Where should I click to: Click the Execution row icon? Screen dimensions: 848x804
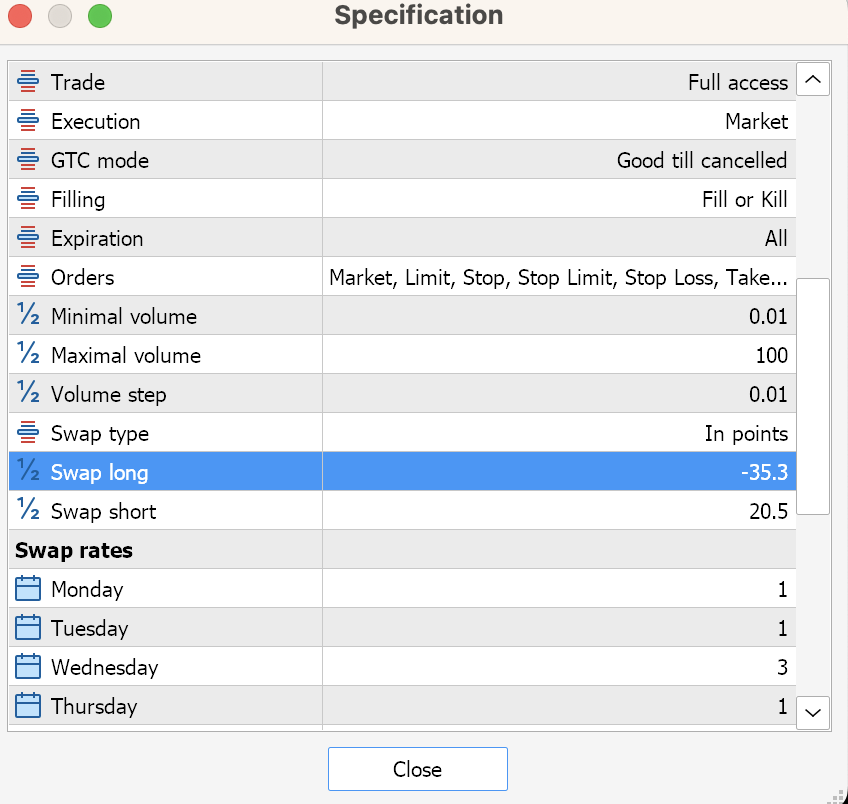click(28, 122)
